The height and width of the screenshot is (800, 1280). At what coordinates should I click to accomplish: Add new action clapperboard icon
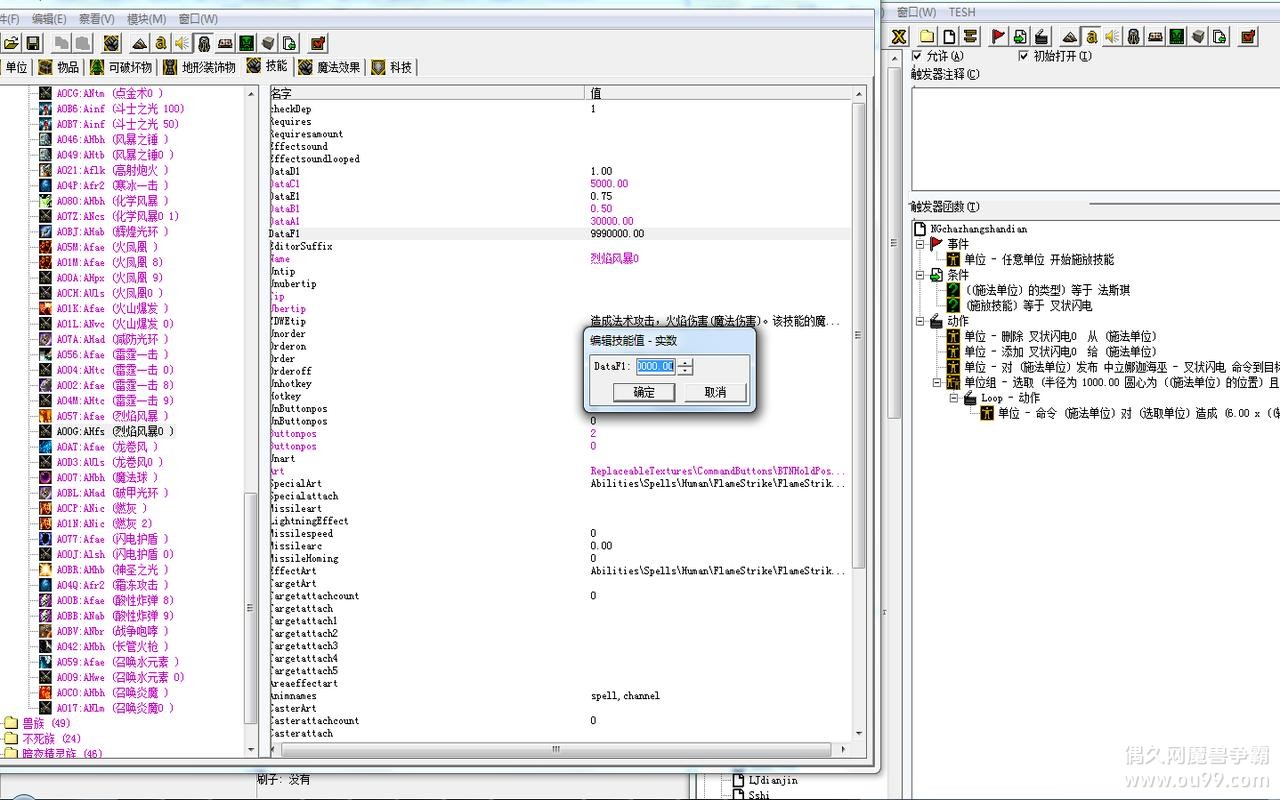click(1041, 37)
